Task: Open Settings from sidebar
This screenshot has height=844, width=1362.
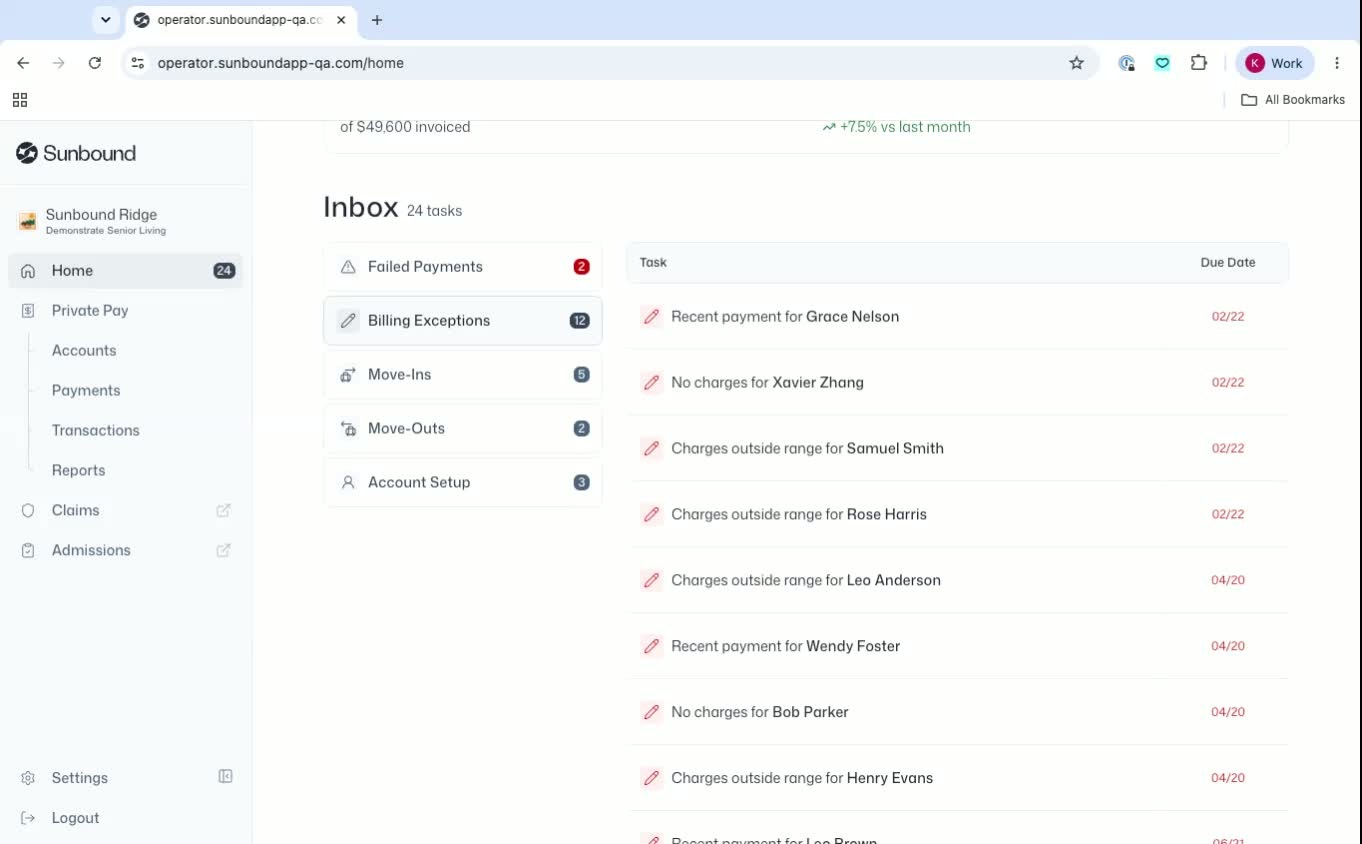Action: 80,778
